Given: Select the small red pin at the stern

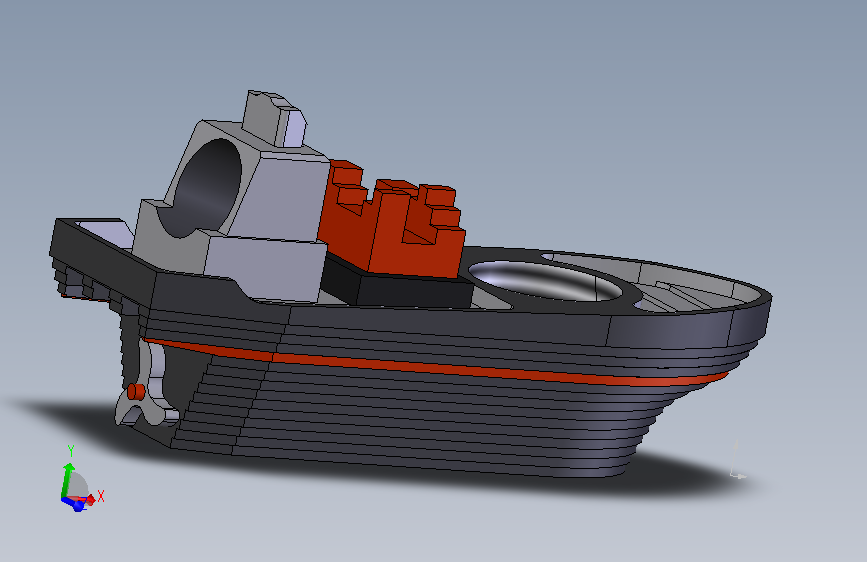Looking at the screenshot, I should click(136, 392).
